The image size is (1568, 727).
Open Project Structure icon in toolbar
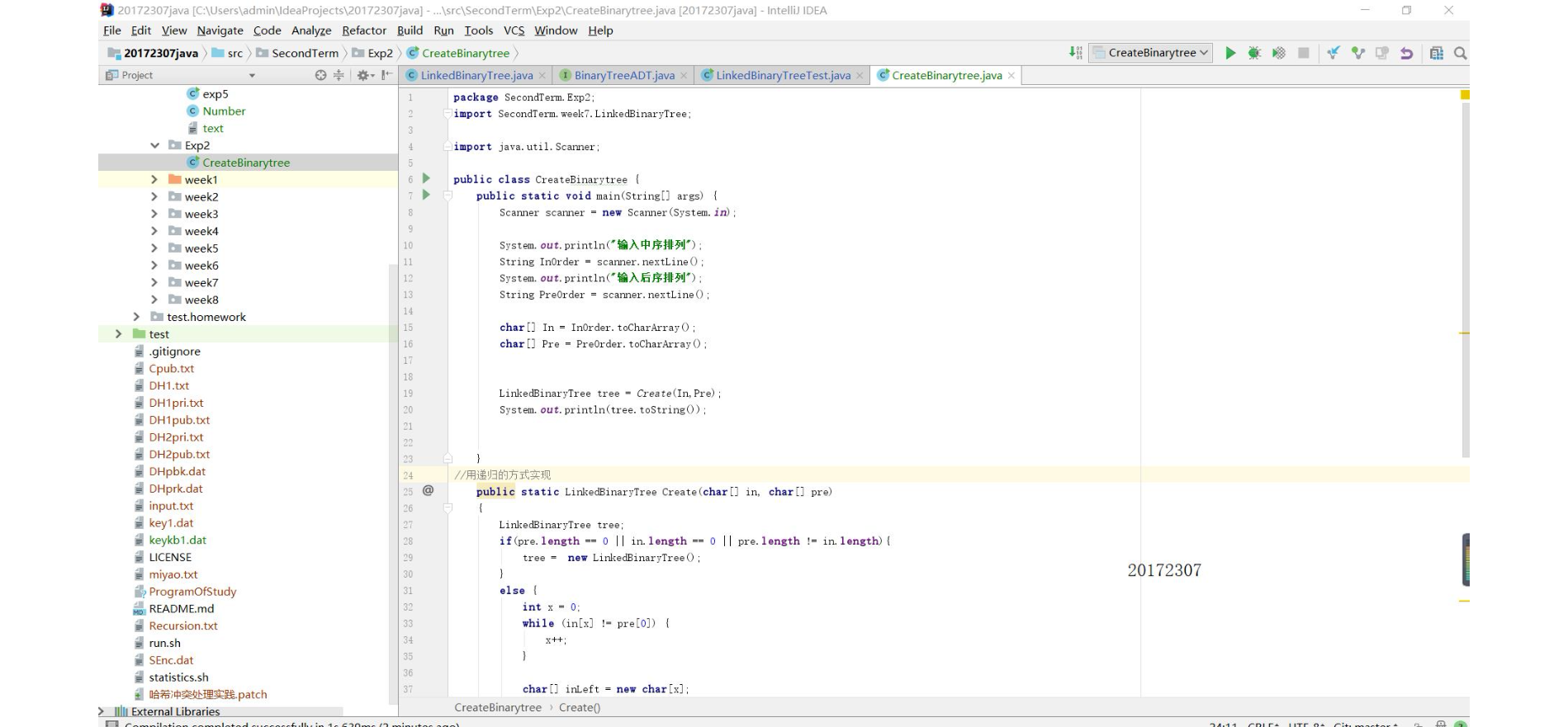click(x=1437, y=53)
